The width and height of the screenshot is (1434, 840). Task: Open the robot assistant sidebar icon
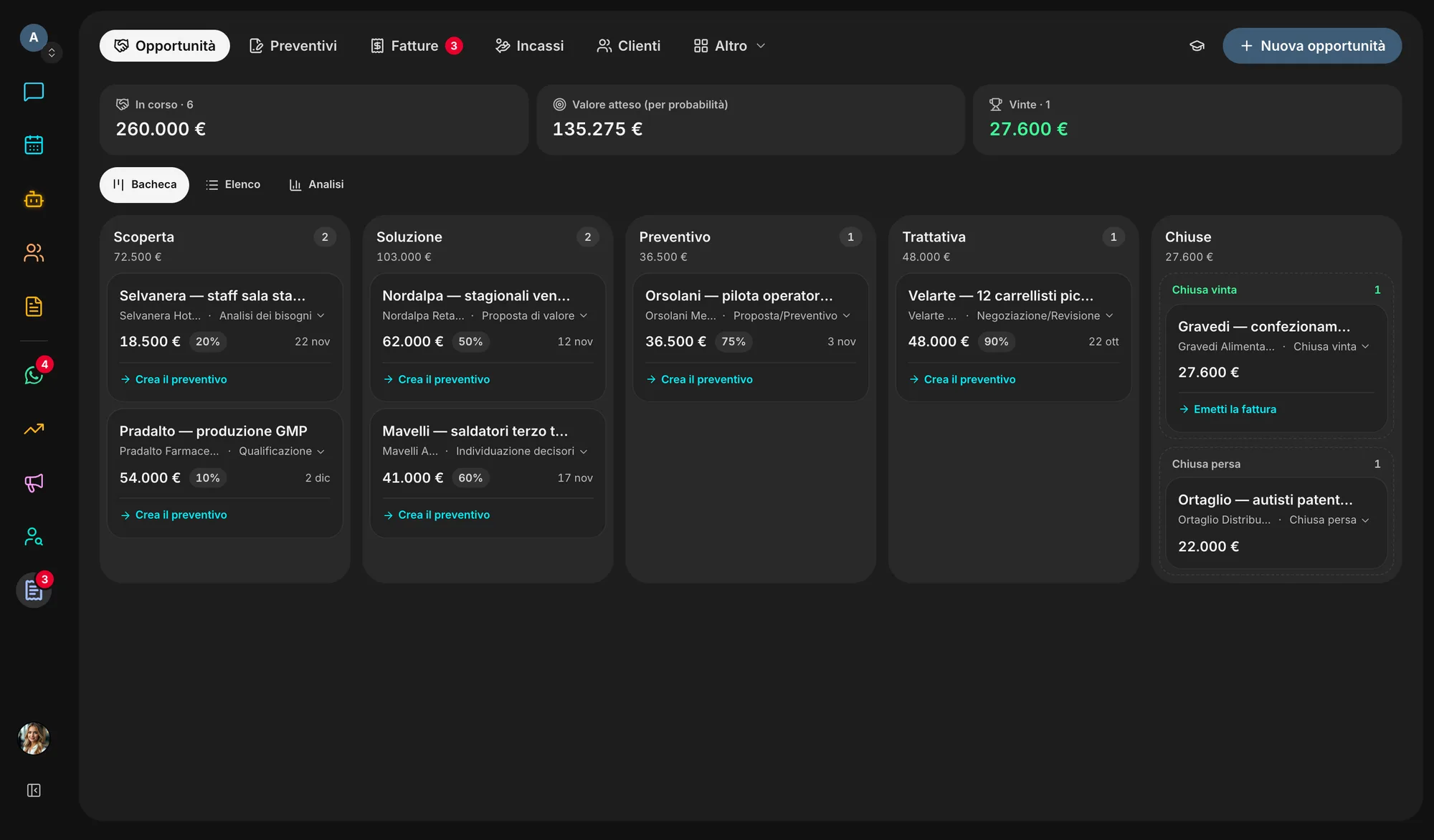34,199
